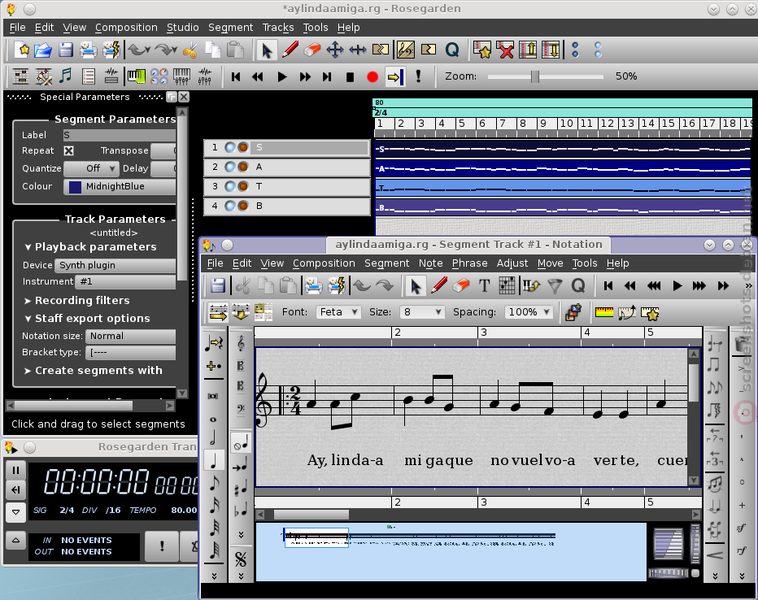
Task: Click Play in the main transport toolbar
Action: click(x=282, y=77)
